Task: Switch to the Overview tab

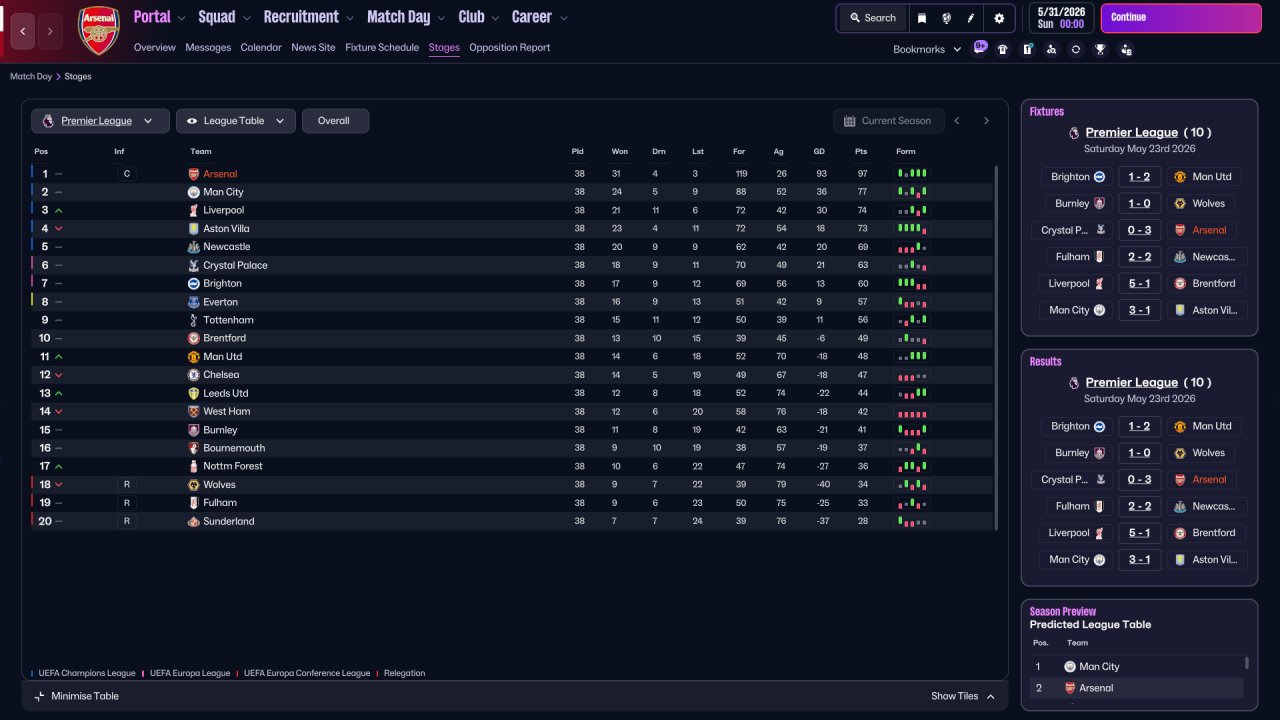Action: click(x=154, y=47)
